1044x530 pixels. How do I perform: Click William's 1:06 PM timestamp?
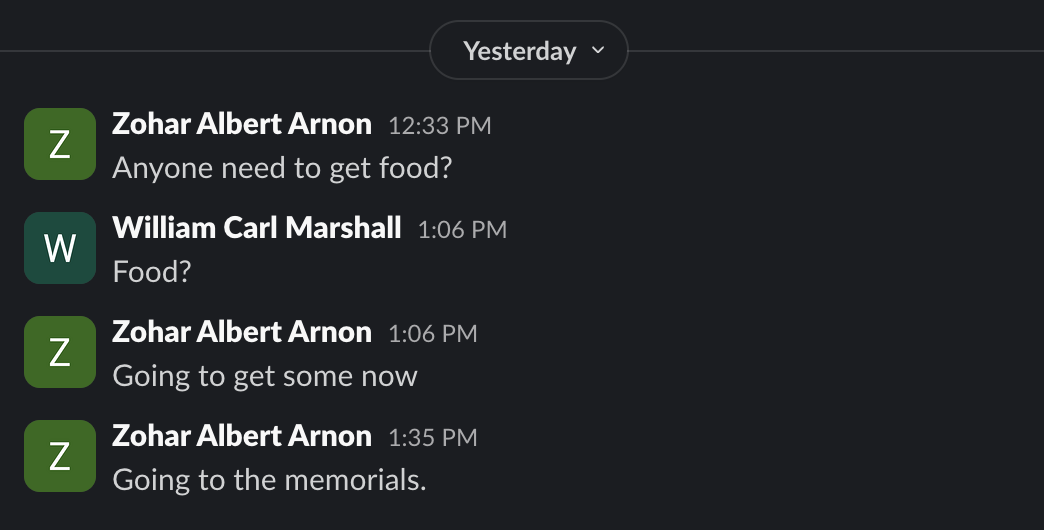pos(462,230)
